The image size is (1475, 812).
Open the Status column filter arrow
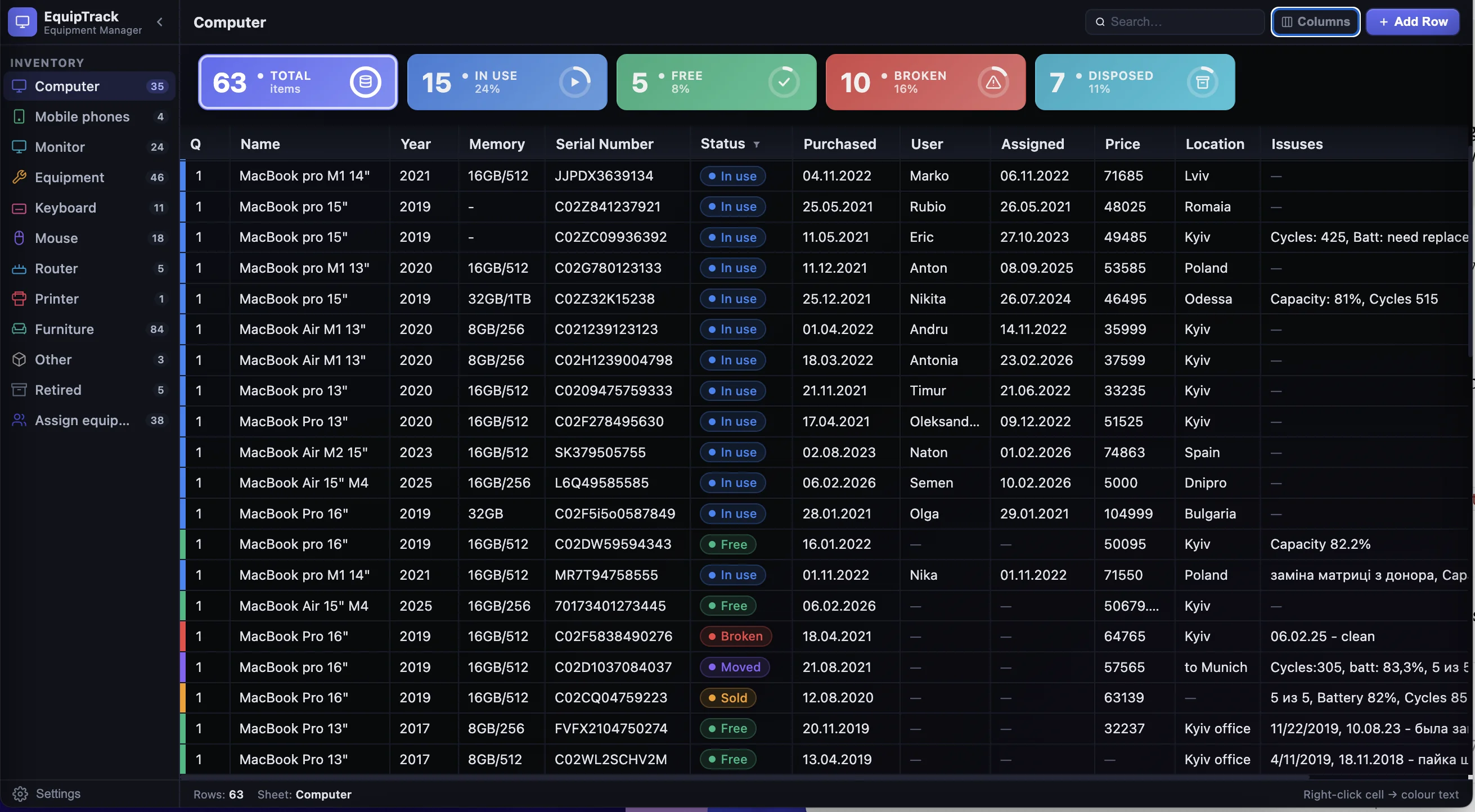[x=757, y=145]
